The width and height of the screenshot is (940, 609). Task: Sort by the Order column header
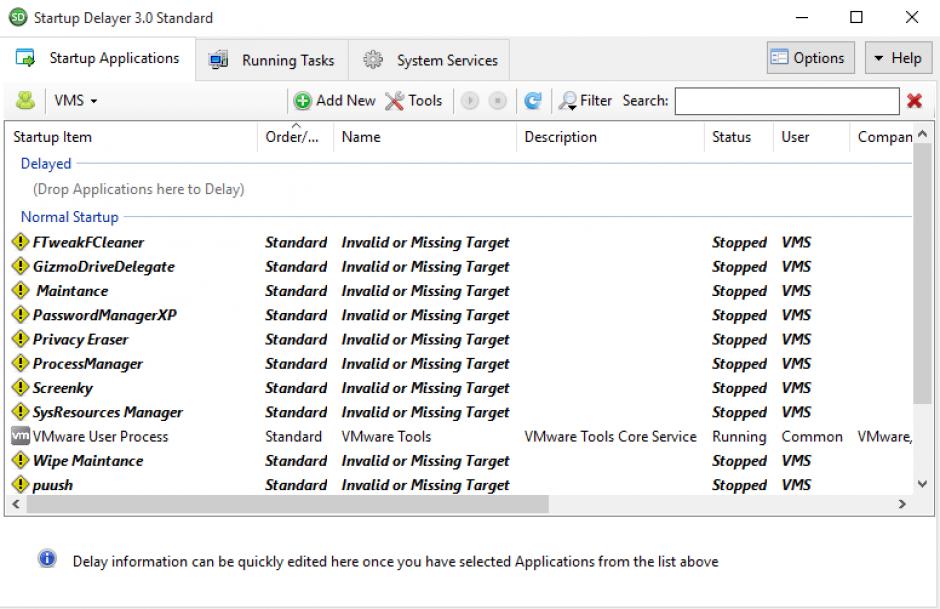coord(296,137)
